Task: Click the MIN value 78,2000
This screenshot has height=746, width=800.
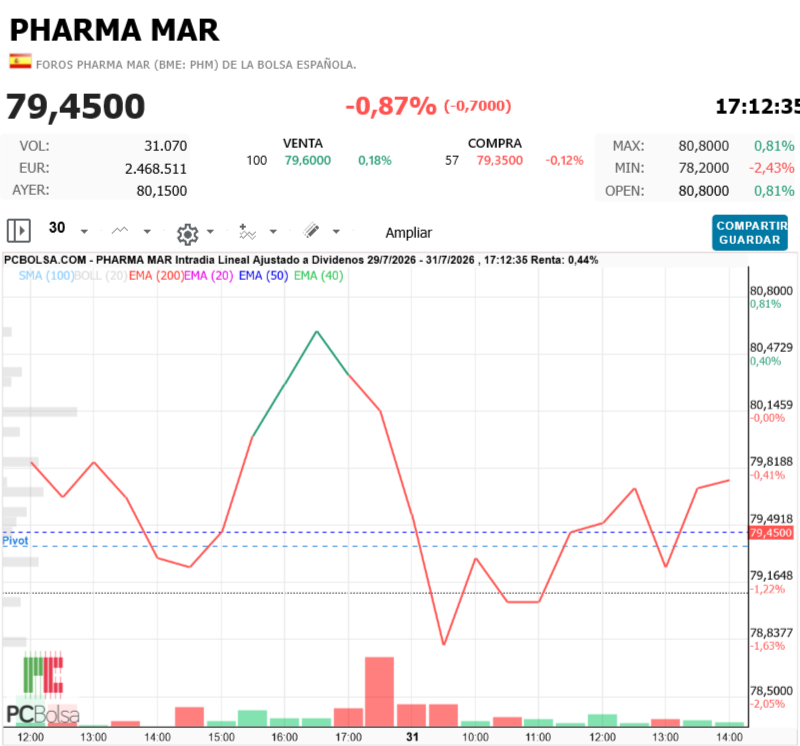Action: click(704, 168)
